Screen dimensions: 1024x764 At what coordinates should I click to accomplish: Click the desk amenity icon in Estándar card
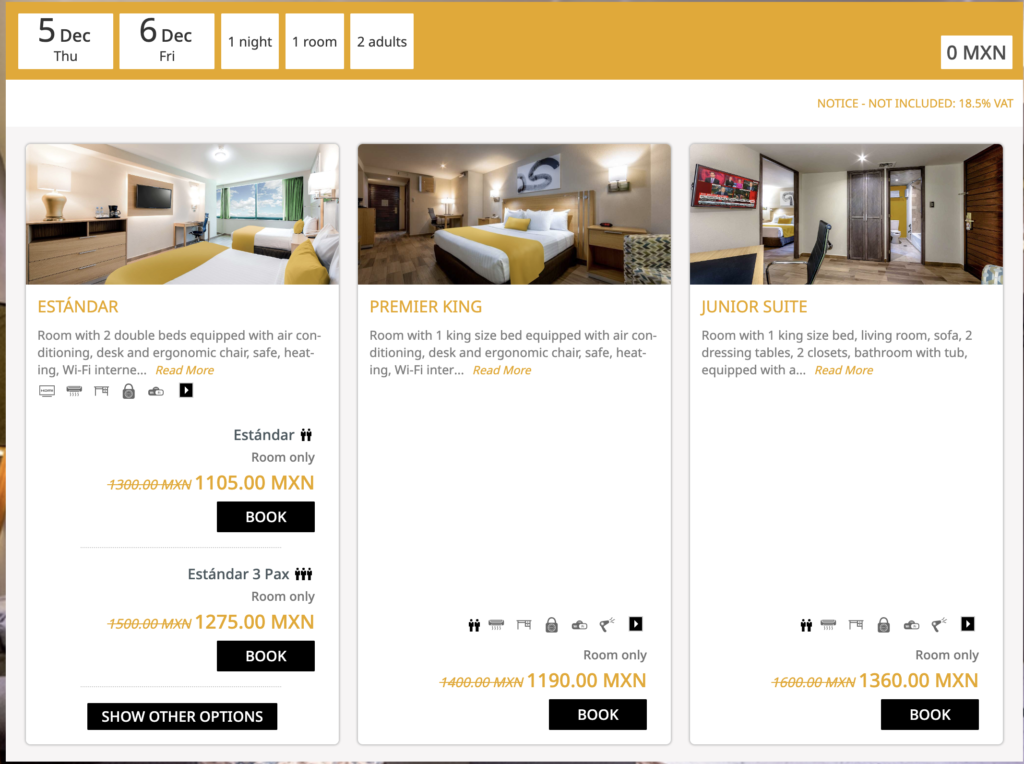tap(101, 391)
